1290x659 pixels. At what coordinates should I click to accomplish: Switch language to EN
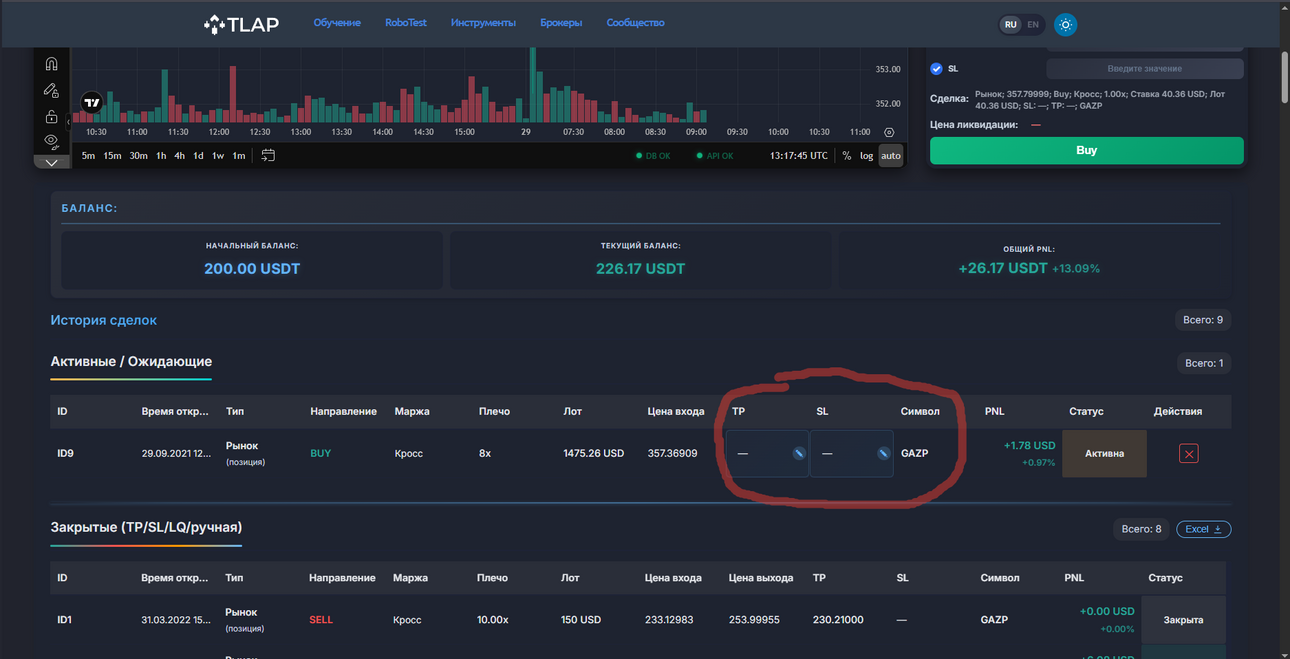pyautogui.click(x=1033, y=24)
